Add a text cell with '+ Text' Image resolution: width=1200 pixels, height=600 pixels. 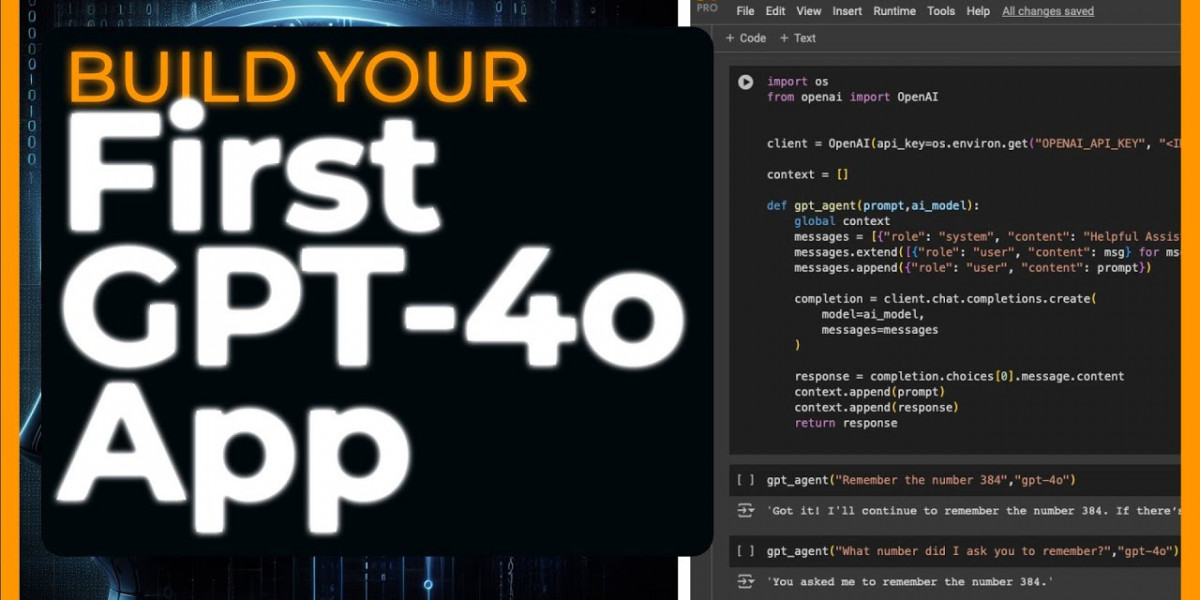tap(798, 38)
